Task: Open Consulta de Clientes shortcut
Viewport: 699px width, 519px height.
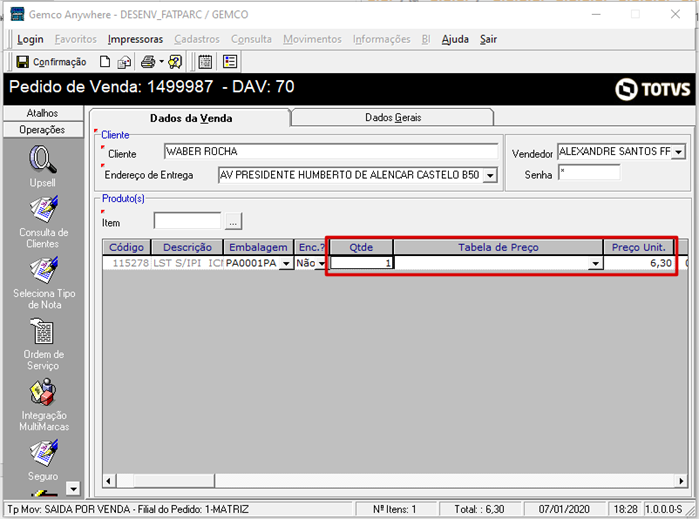Action: click(43, 209)
